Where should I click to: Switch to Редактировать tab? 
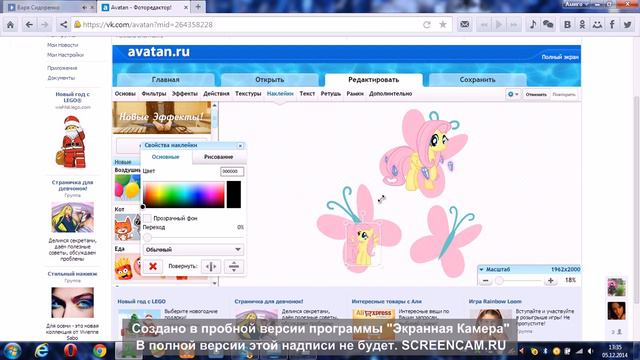(x=373, y=80)
